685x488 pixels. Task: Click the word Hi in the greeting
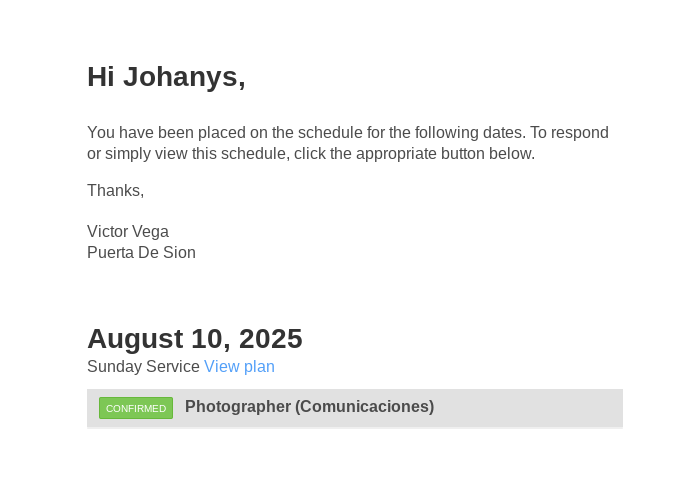pos(101,77)
